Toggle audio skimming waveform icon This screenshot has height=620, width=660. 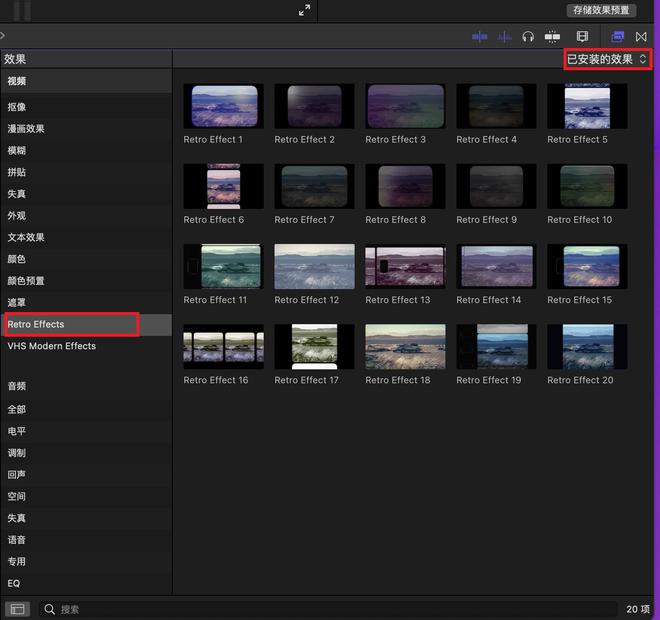pos(504,37)
